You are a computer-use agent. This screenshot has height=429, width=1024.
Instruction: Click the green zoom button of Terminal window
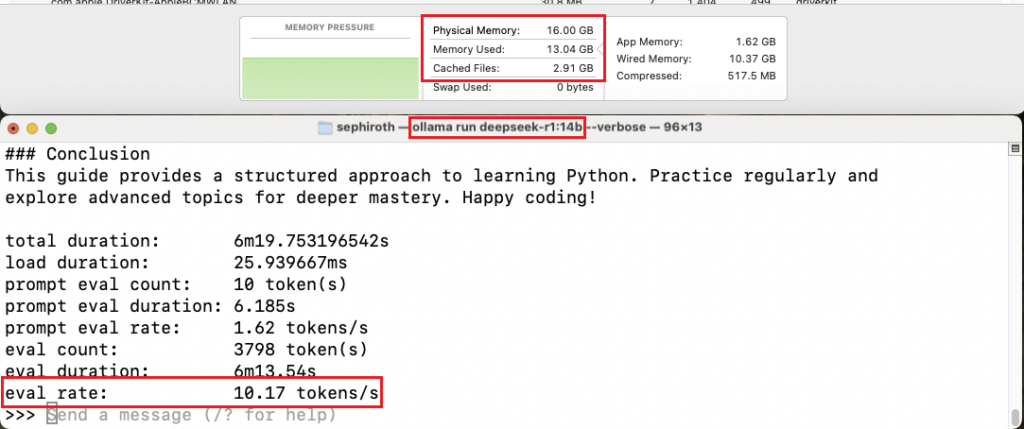[x=50, y=128]
